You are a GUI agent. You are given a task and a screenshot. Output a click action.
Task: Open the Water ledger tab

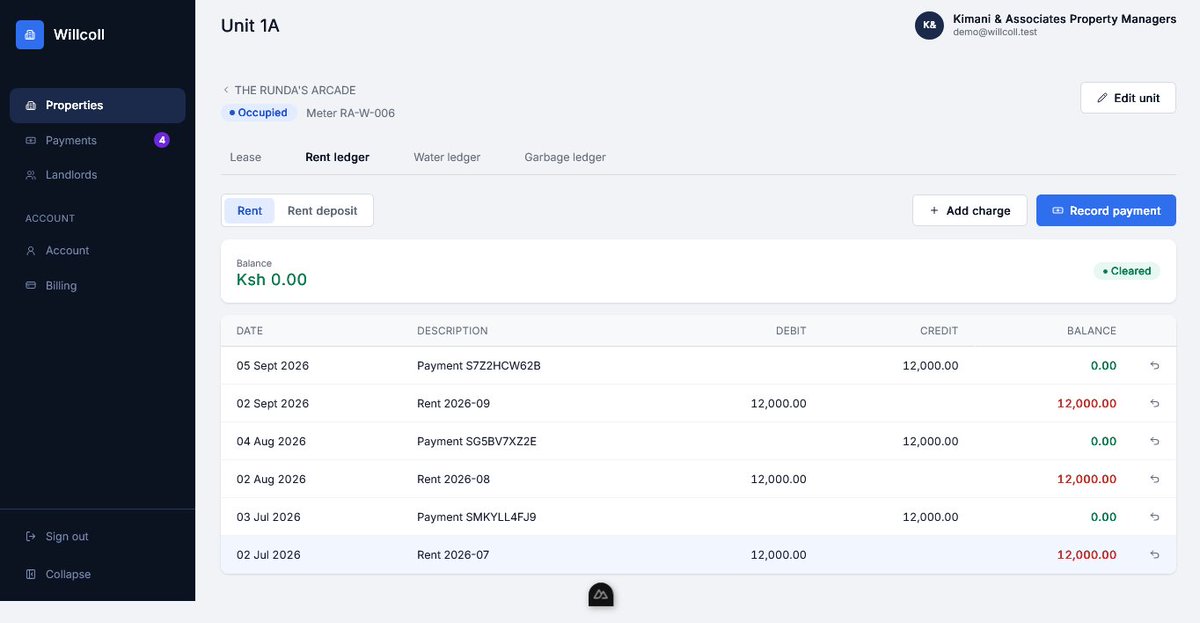447,157
